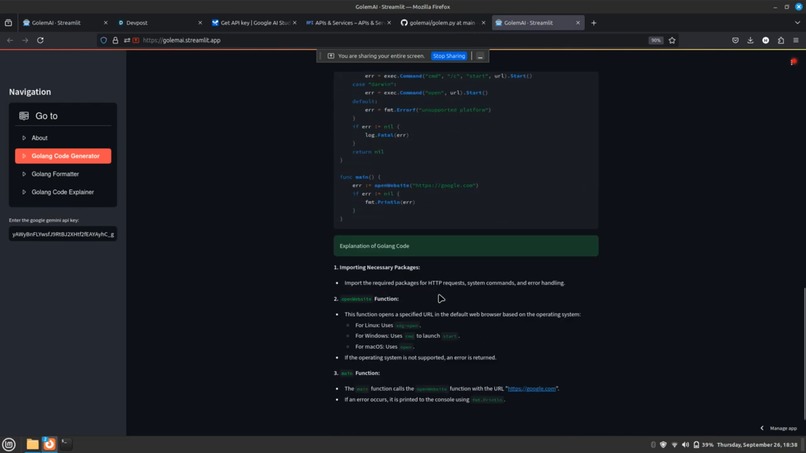Viewport: 806px width, 453px height.
Task: Open the extensions puzzle icon
Action: click(x=781, y=40)
